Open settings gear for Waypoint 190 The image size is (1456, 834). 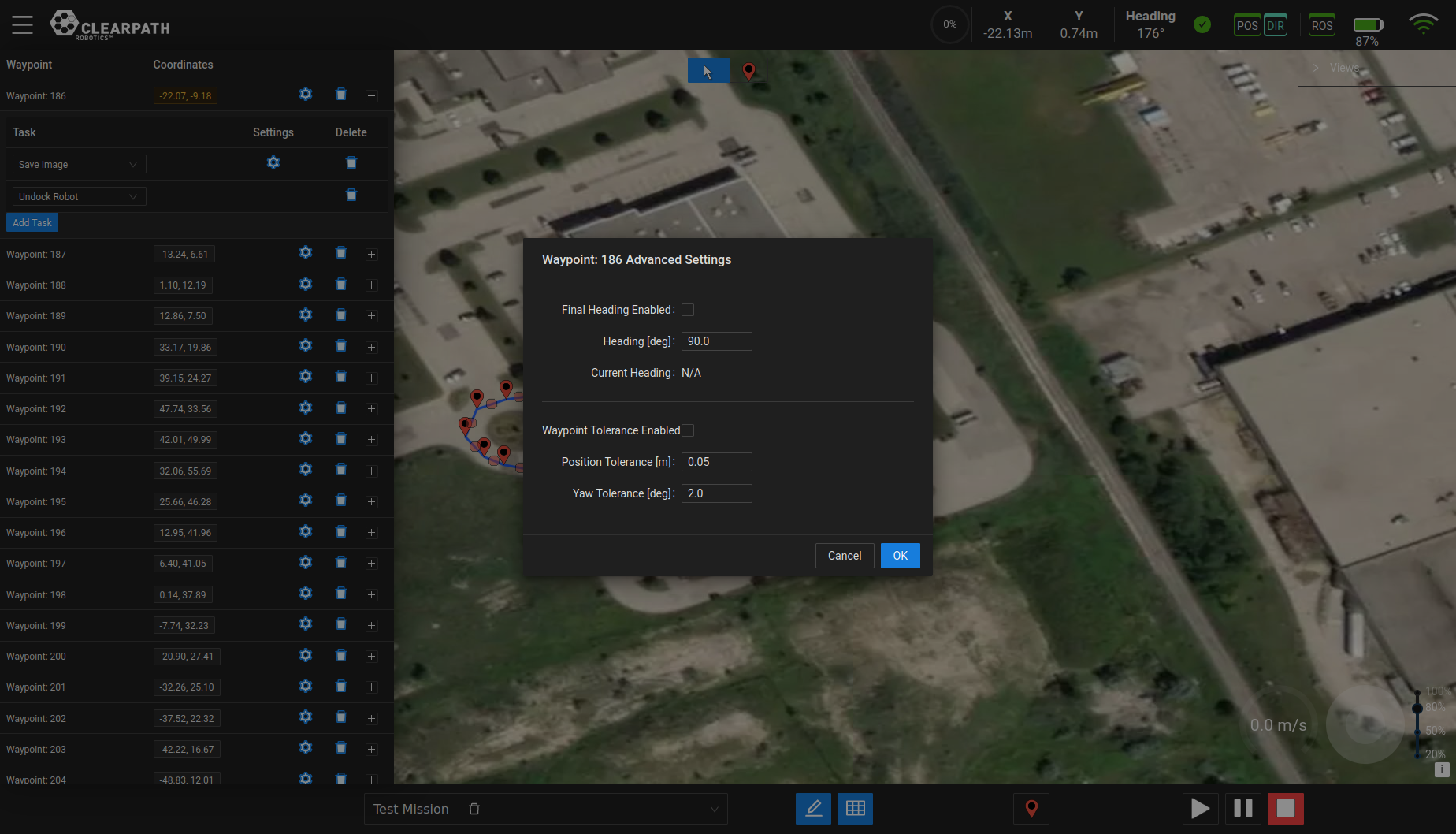click(x=306, y=346)
